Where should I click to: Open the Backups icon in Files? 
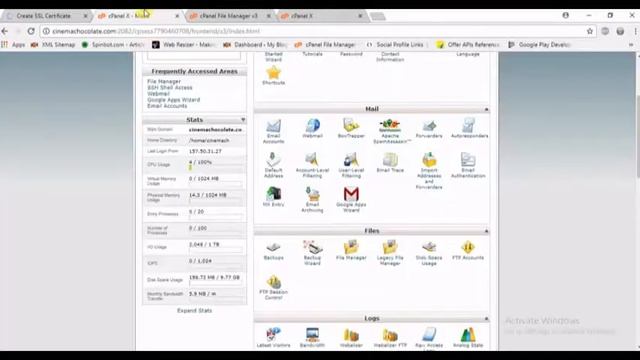pyautogui.click(x=273, y=247)
